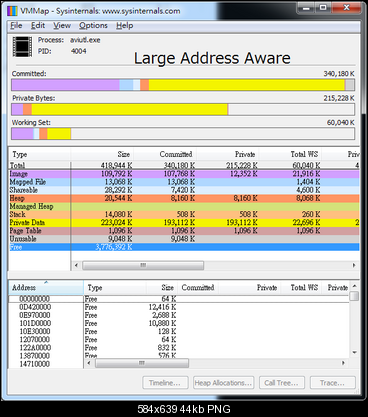Sort details list by Size column header
This screenshot has width=368, height=417.
(161, 287)
